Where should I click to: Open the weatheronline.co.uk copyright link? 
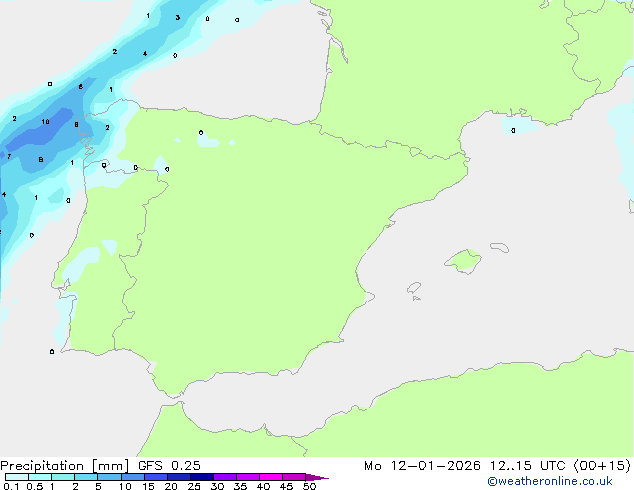coord(550,481)
